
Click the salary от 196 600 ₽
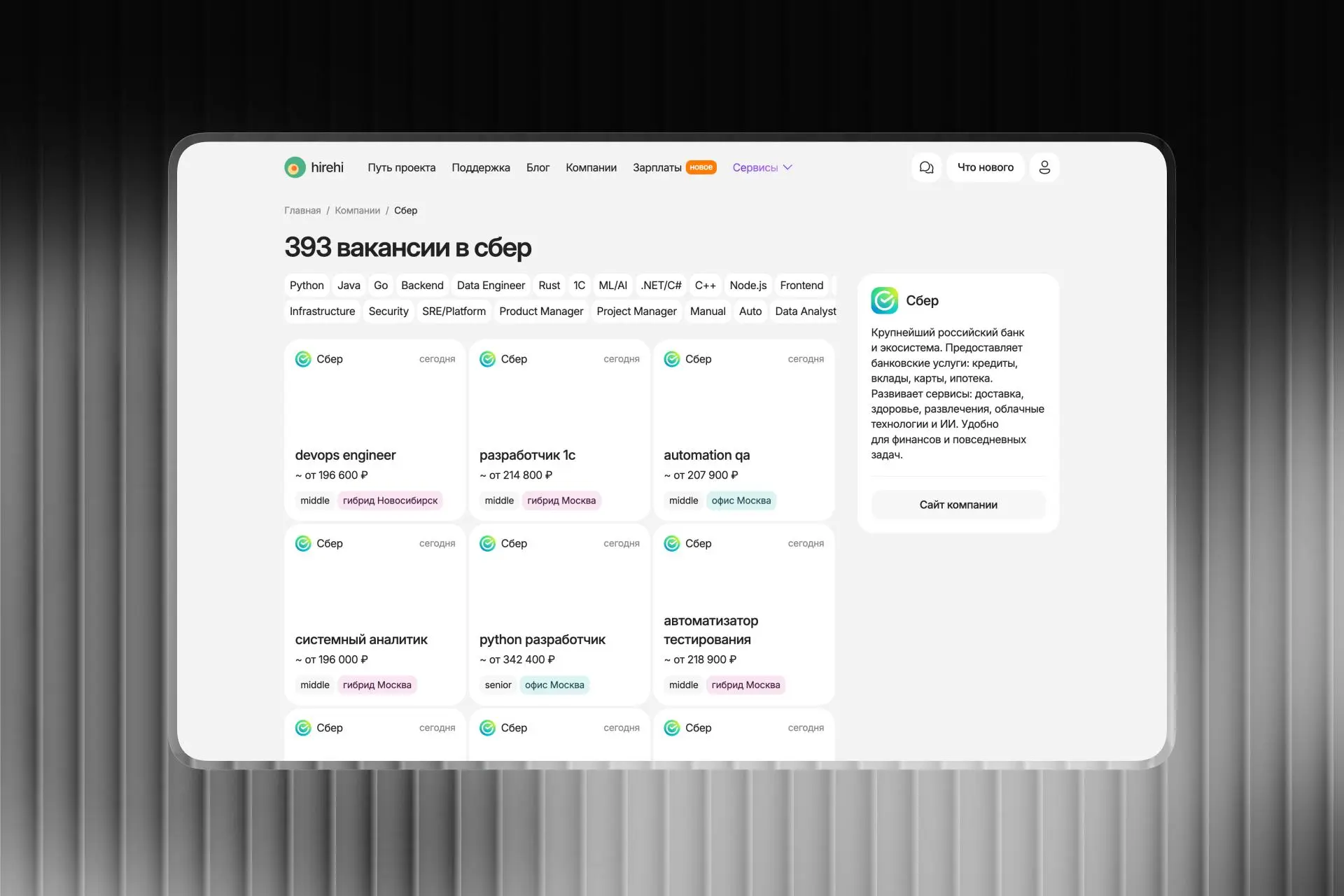click(x=332, y=475)
